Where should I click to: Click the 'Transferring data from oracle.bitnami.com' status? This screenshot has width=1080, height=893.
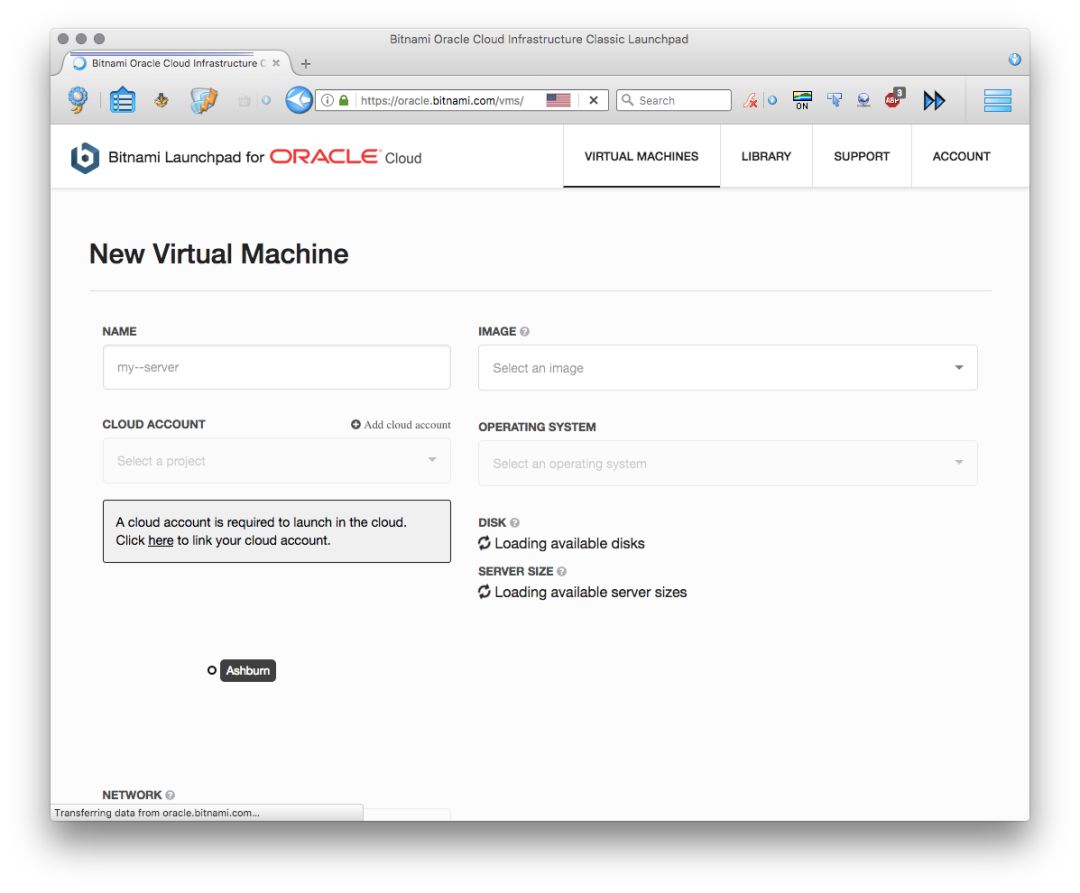(157, 812)
